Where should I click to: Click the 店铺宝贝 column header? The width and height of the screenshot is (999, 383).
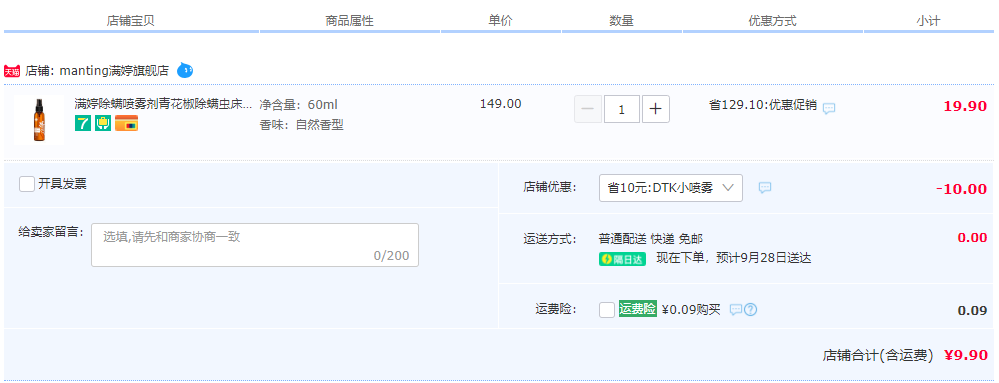pyautogui.click(x=131, y=21)
